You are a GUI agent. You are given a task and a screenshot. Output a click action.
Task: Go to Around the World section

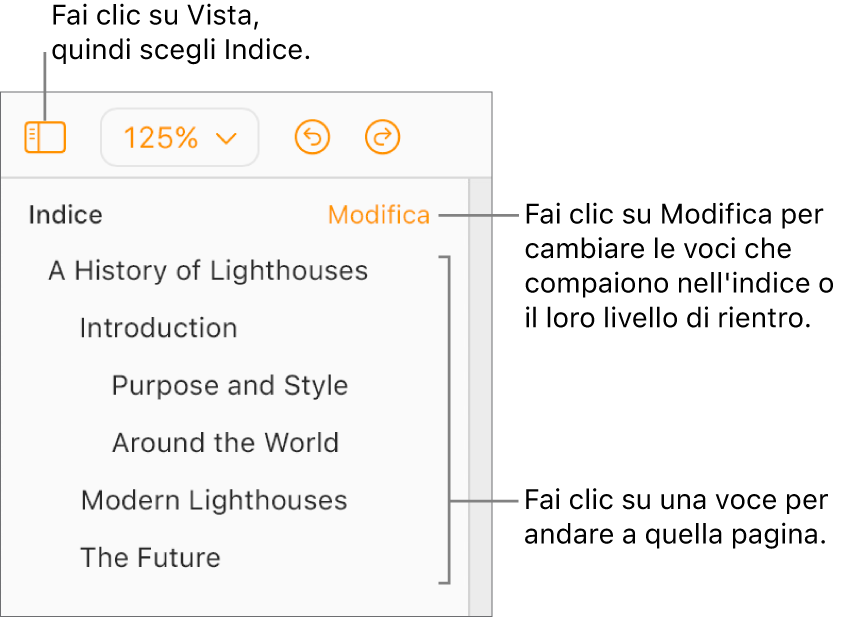225,443
